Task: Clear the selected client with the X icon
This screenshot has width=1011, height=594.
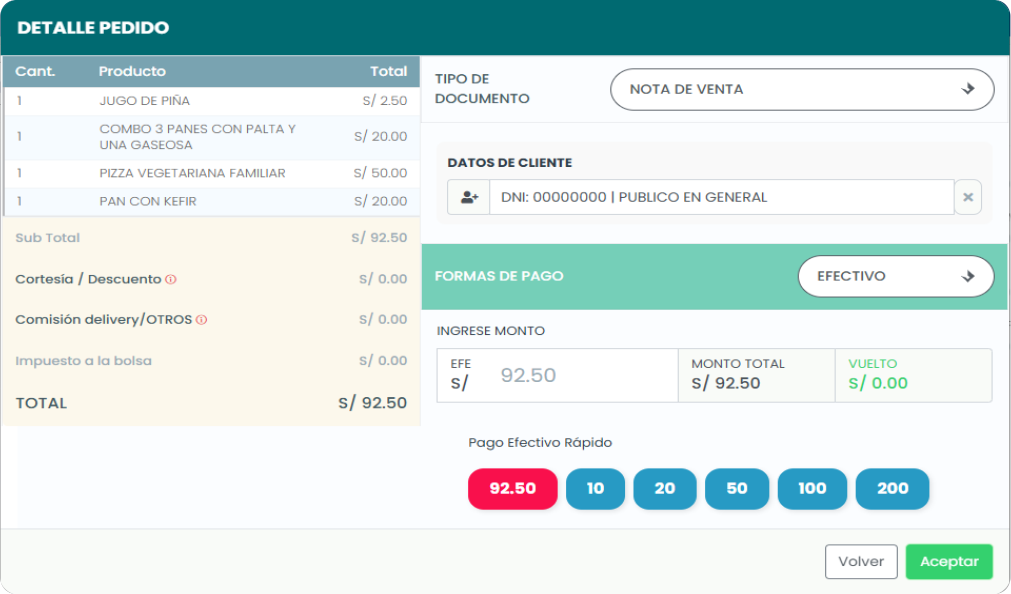Action: click(x=967, y=197)
